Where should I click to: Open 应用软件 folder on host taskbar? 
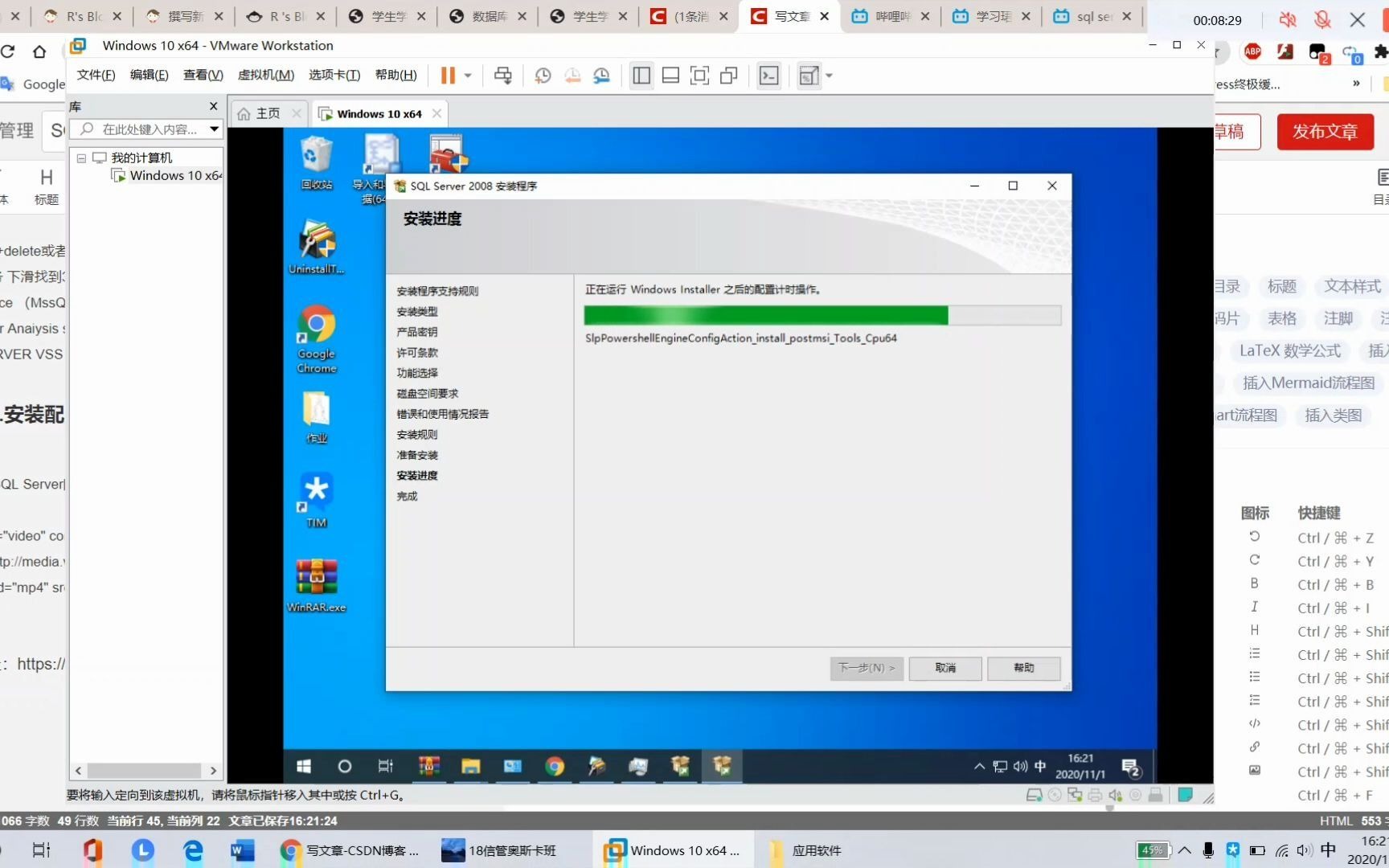[x=806, y=850]
